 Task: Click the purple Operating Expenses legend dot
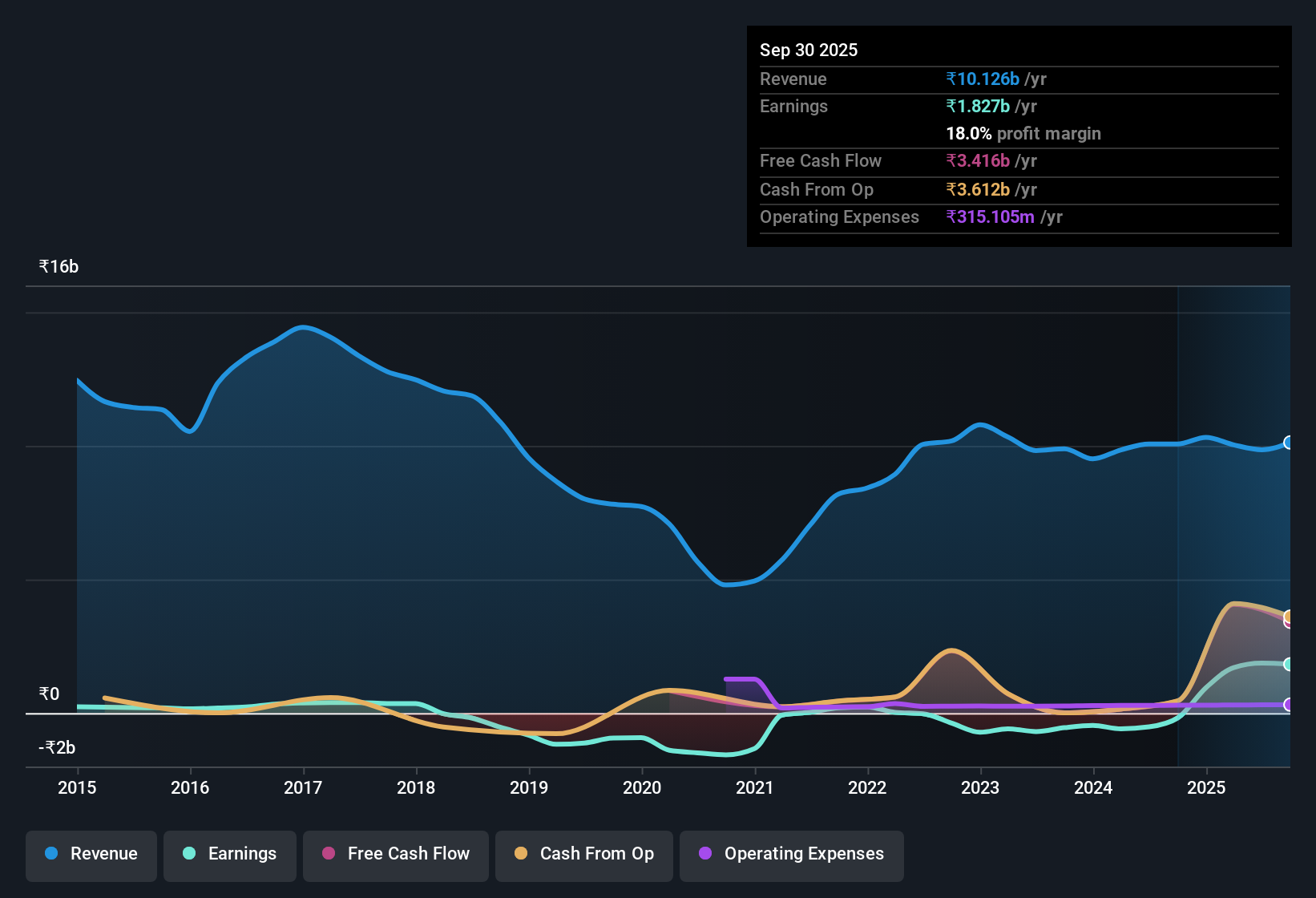(705, 854)
